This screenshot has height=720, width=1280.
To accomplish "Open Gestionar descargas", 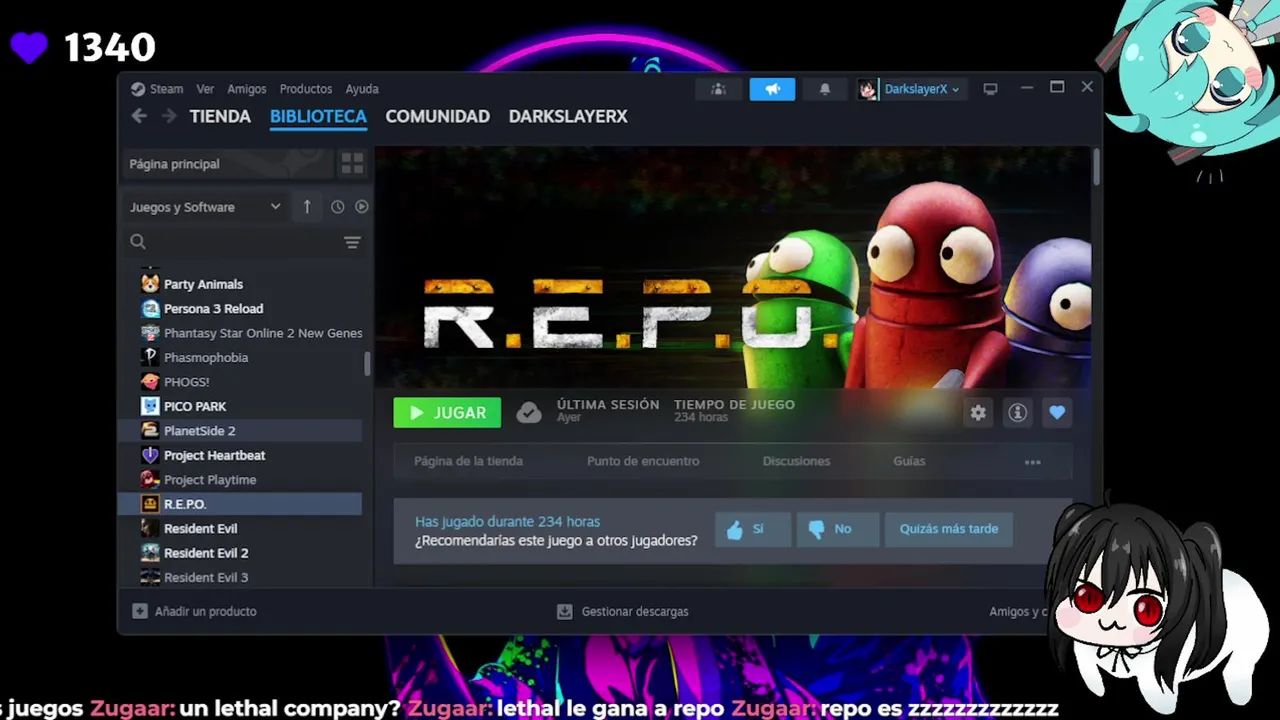I will pyautogui.click(x=623, y=611).
